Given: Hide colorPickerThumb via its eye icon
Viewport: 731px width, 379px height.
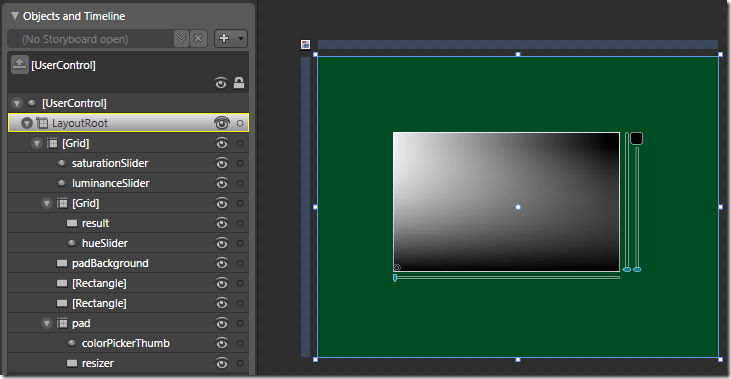Looking at the screenshot, I should coord(221,343).
